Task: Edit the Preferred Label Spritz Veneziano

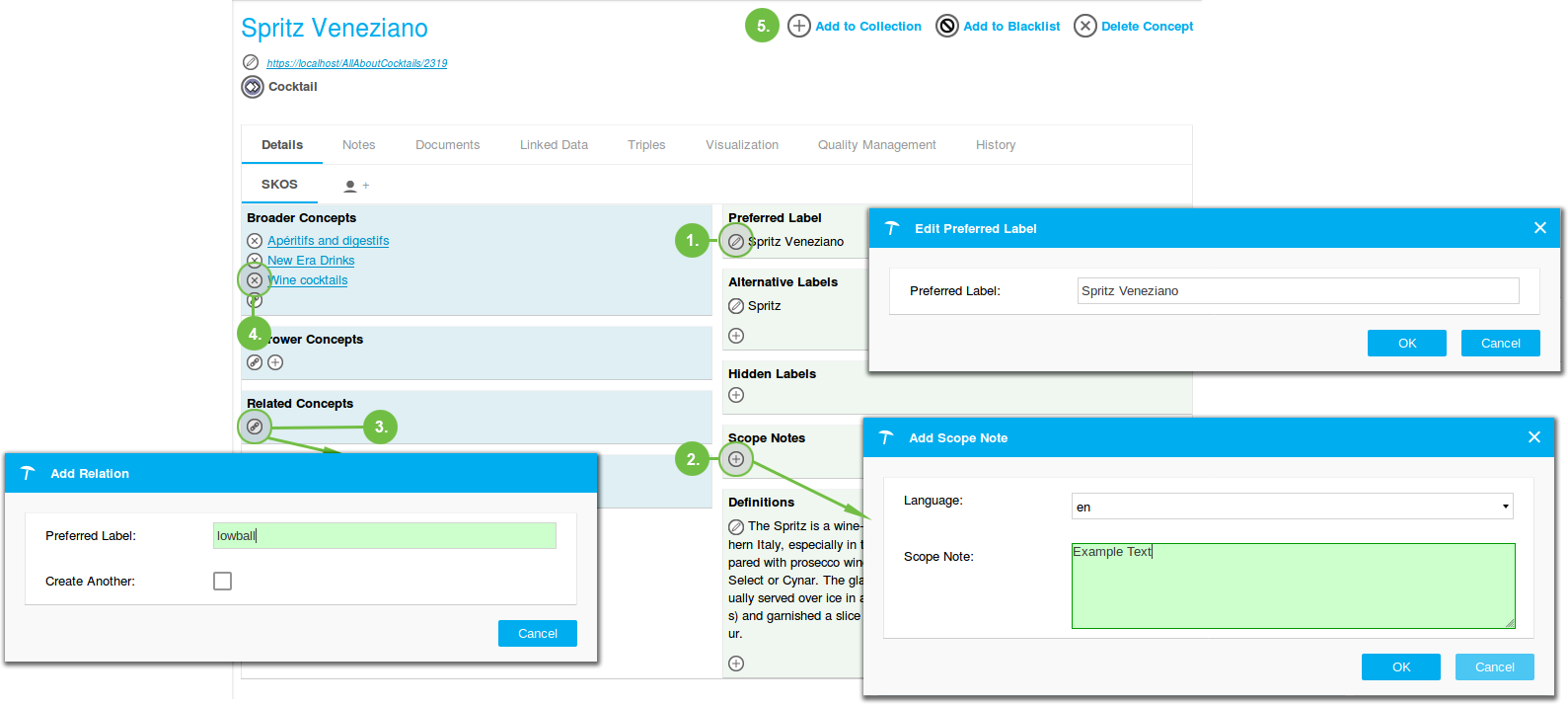Action: tap(736, 241)
